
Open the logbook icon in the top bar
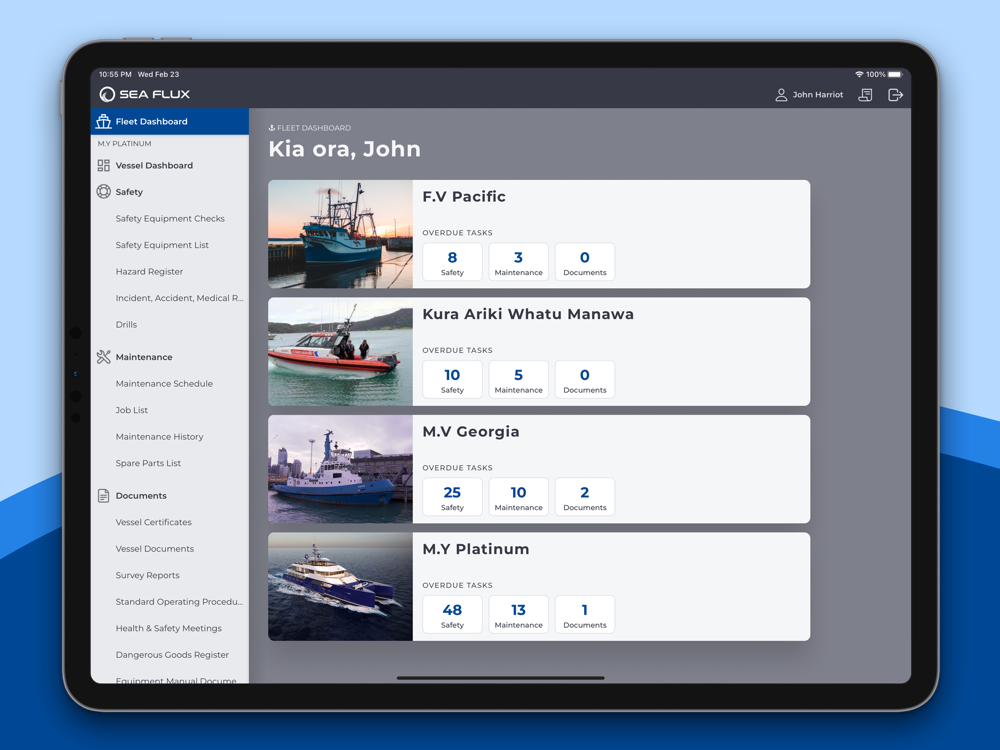pos(865,95)
